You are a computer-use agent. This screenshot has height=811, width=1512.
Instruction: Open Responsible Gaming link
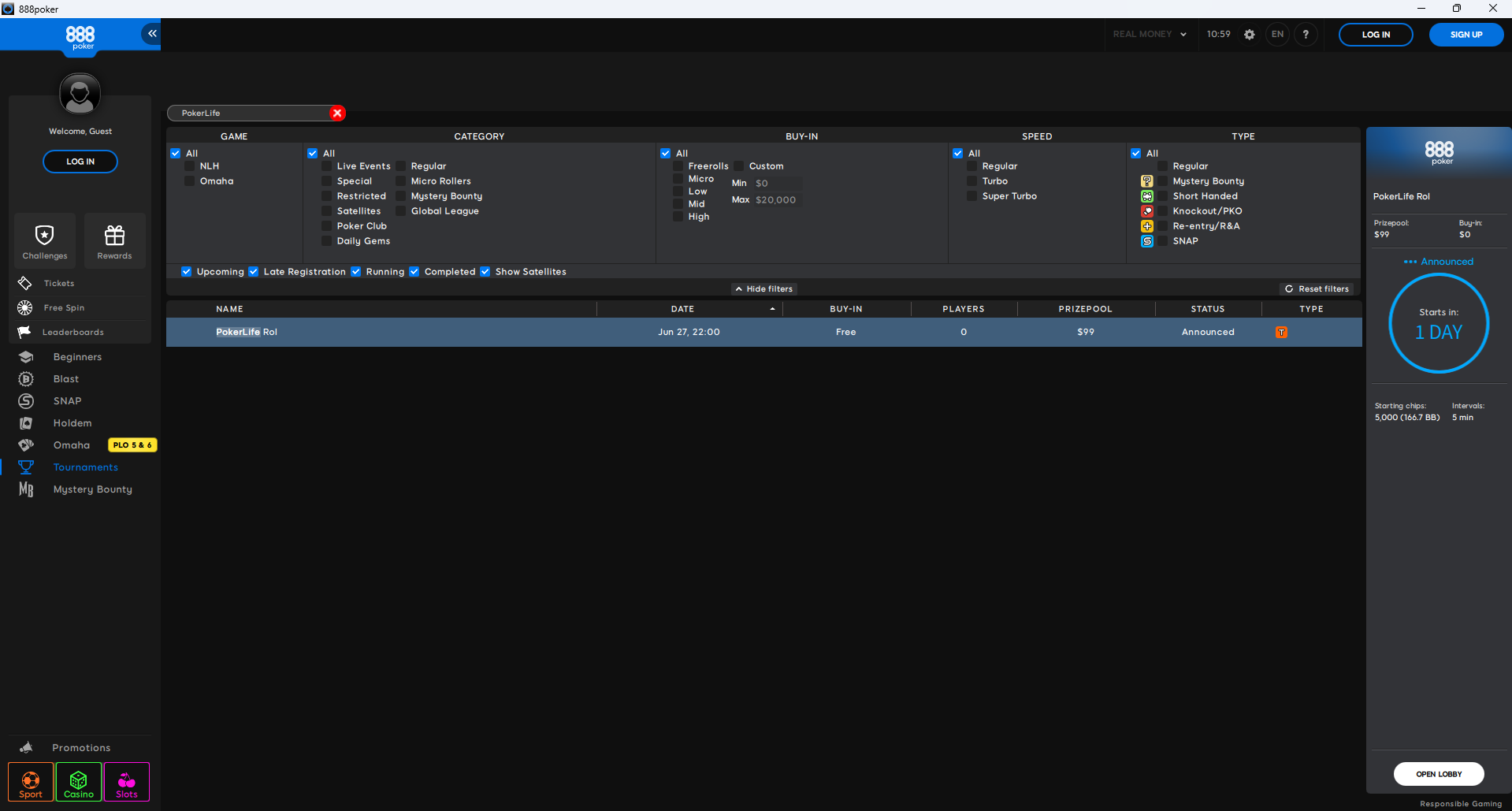click(x=1461, y=804)
